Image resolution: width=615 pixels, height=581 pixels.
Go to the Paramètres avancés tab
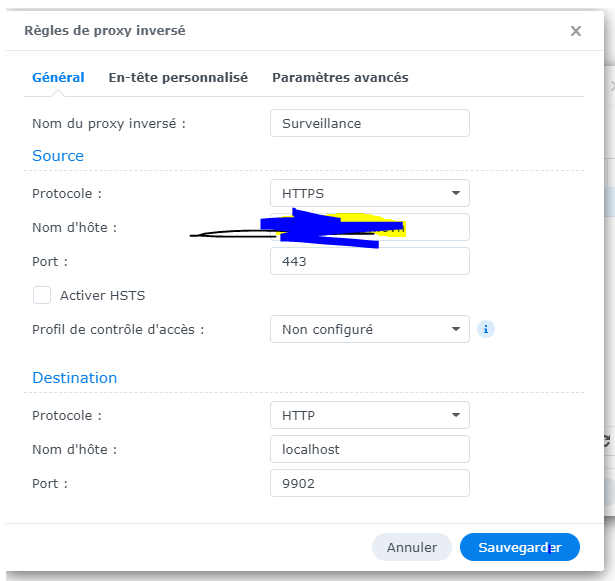click(x=340, y=77)
